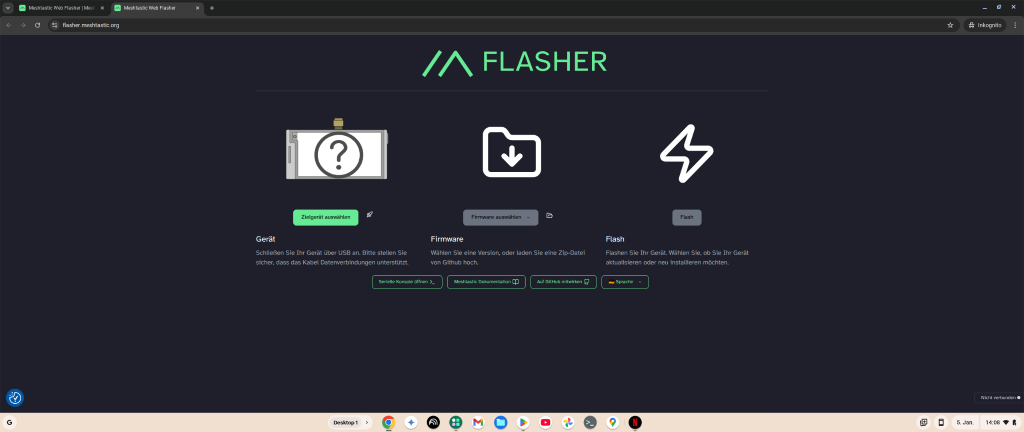Viewport: 1024px width, 432px height.
Task: Click the large lightning bolt flash icon
Action: point(686,153)
